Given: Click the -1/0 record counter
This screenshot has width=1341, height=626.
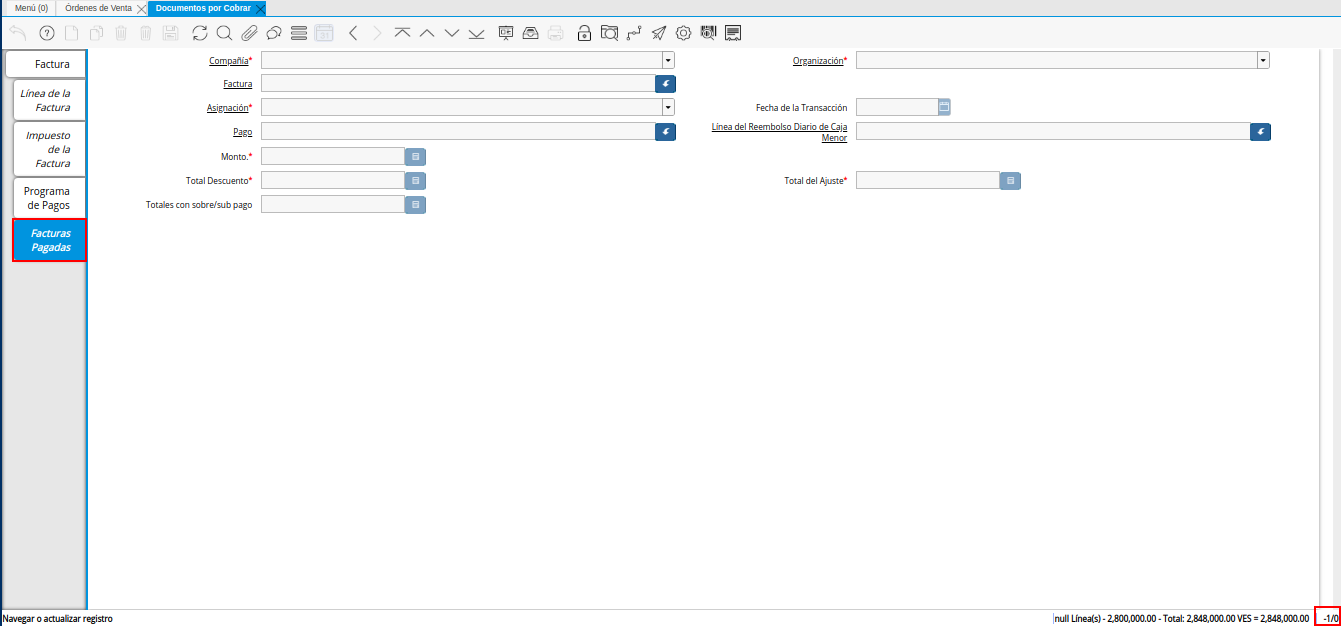Looking at the screenshot, I should coord(1329,619).
